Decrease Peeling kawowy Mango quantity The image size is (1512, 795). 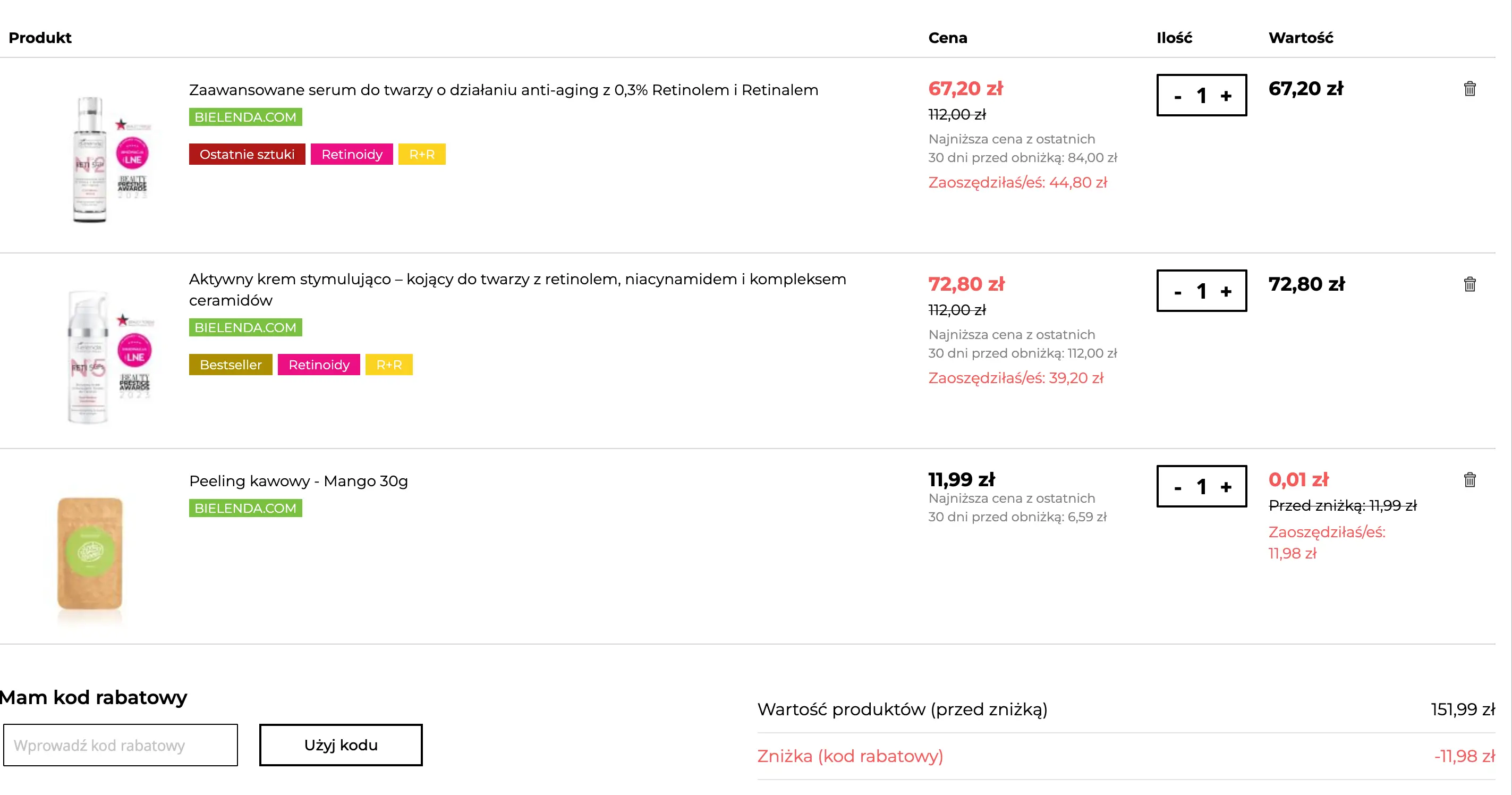coord(1177,487)
